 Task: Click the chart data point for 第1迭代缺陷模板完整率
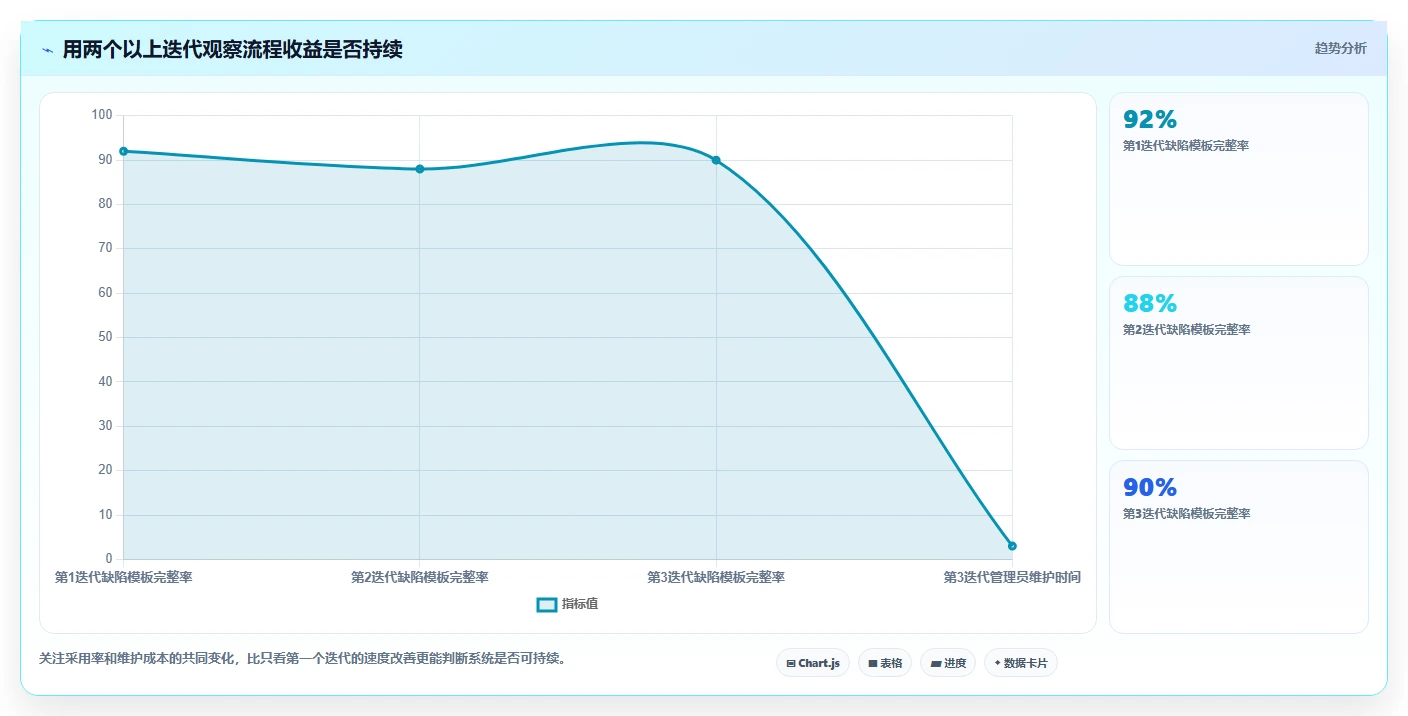[123, 151]
